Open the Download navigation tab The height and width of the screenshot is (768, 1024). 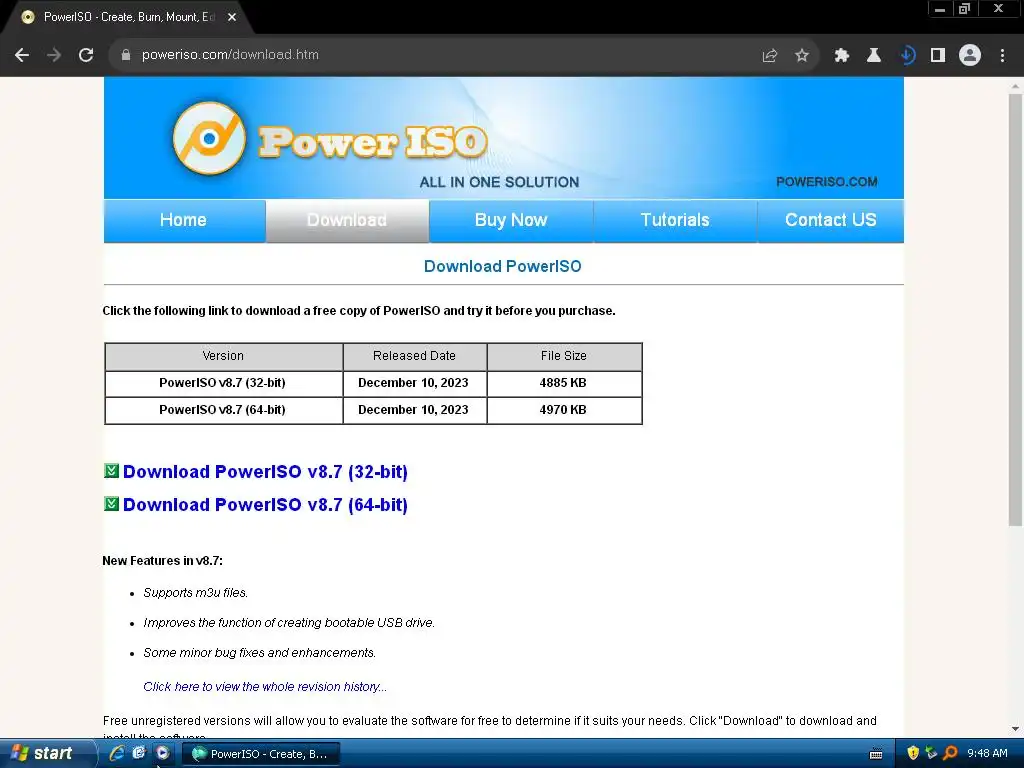tap(347, 221)
